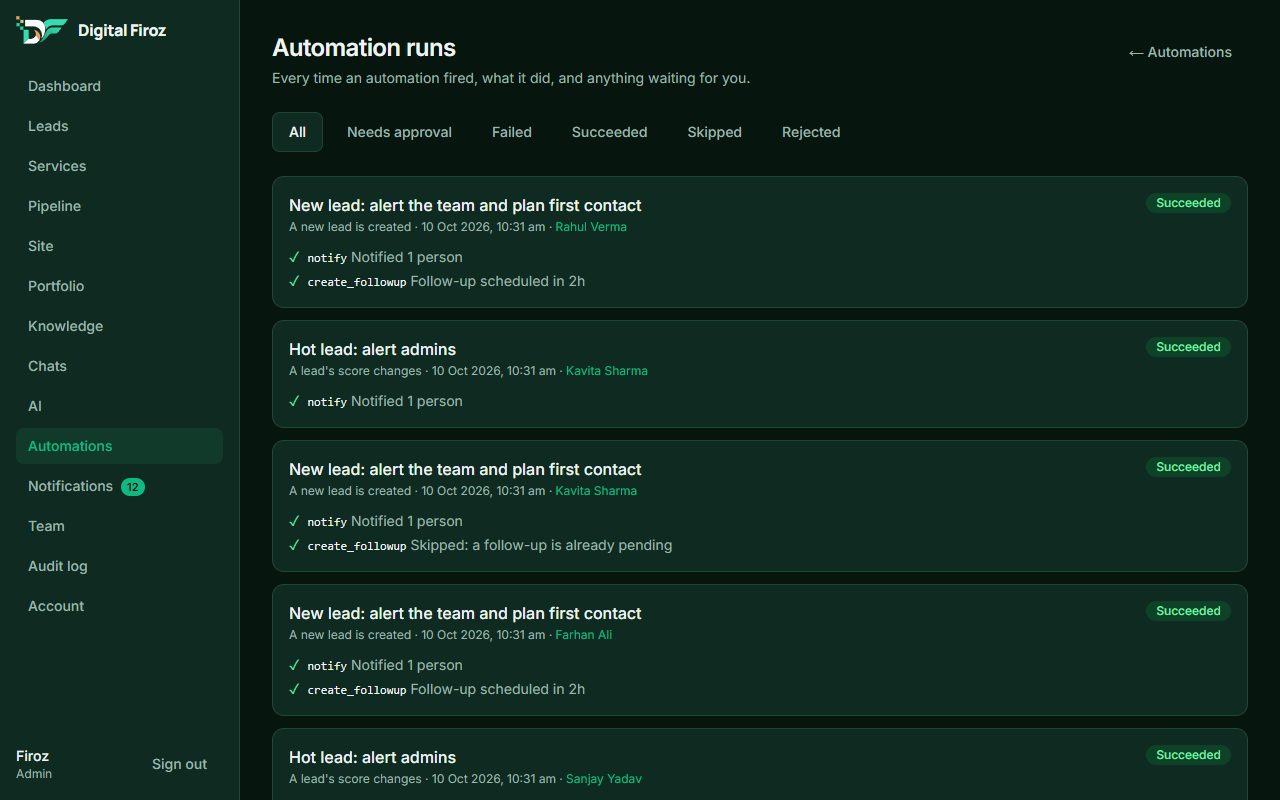View the Audit log
The width and height of the screenshot is (1280, 800).
119,566
